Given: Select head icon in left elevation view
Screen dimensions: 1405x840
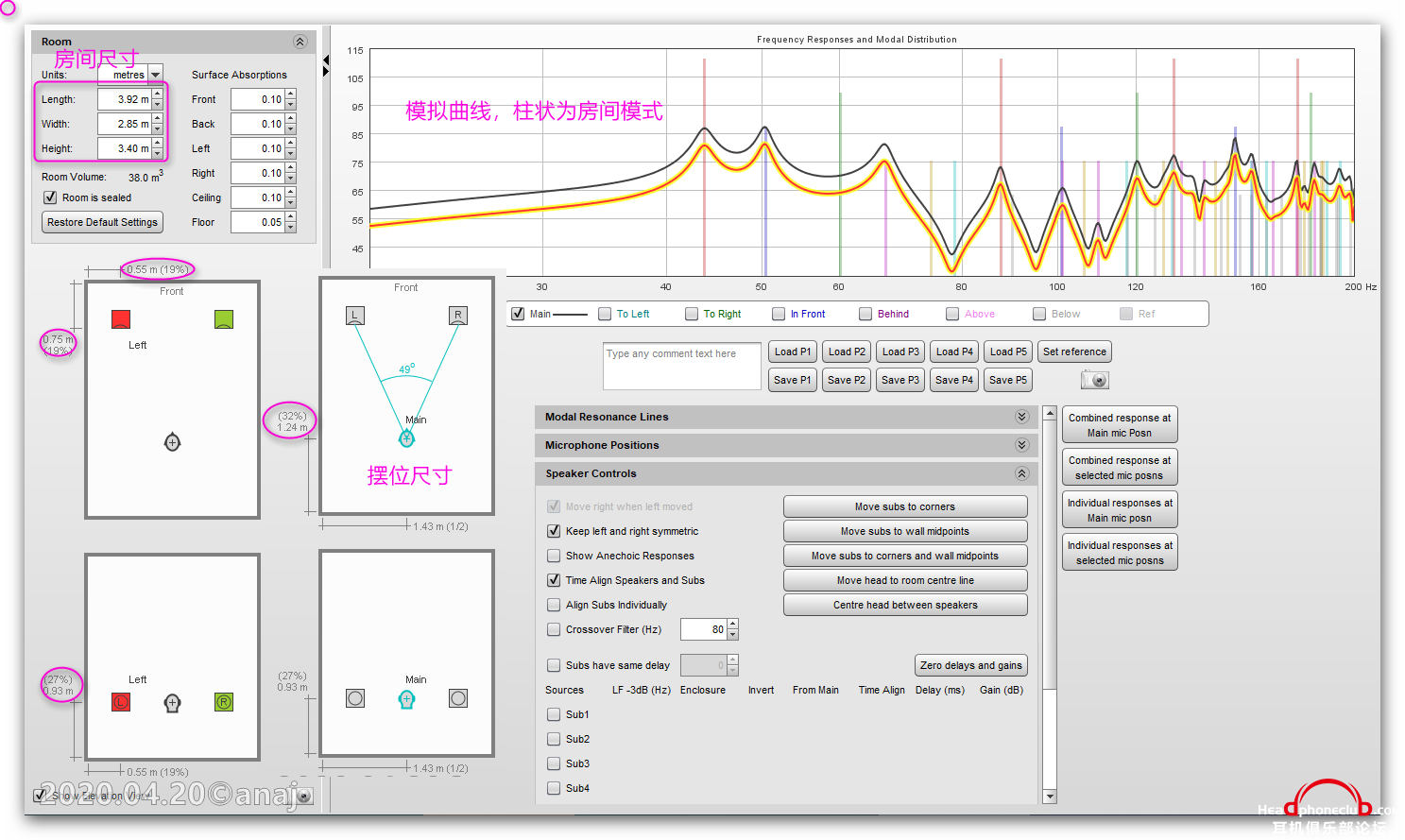Looking at the screenshot, I should (172, 702).
